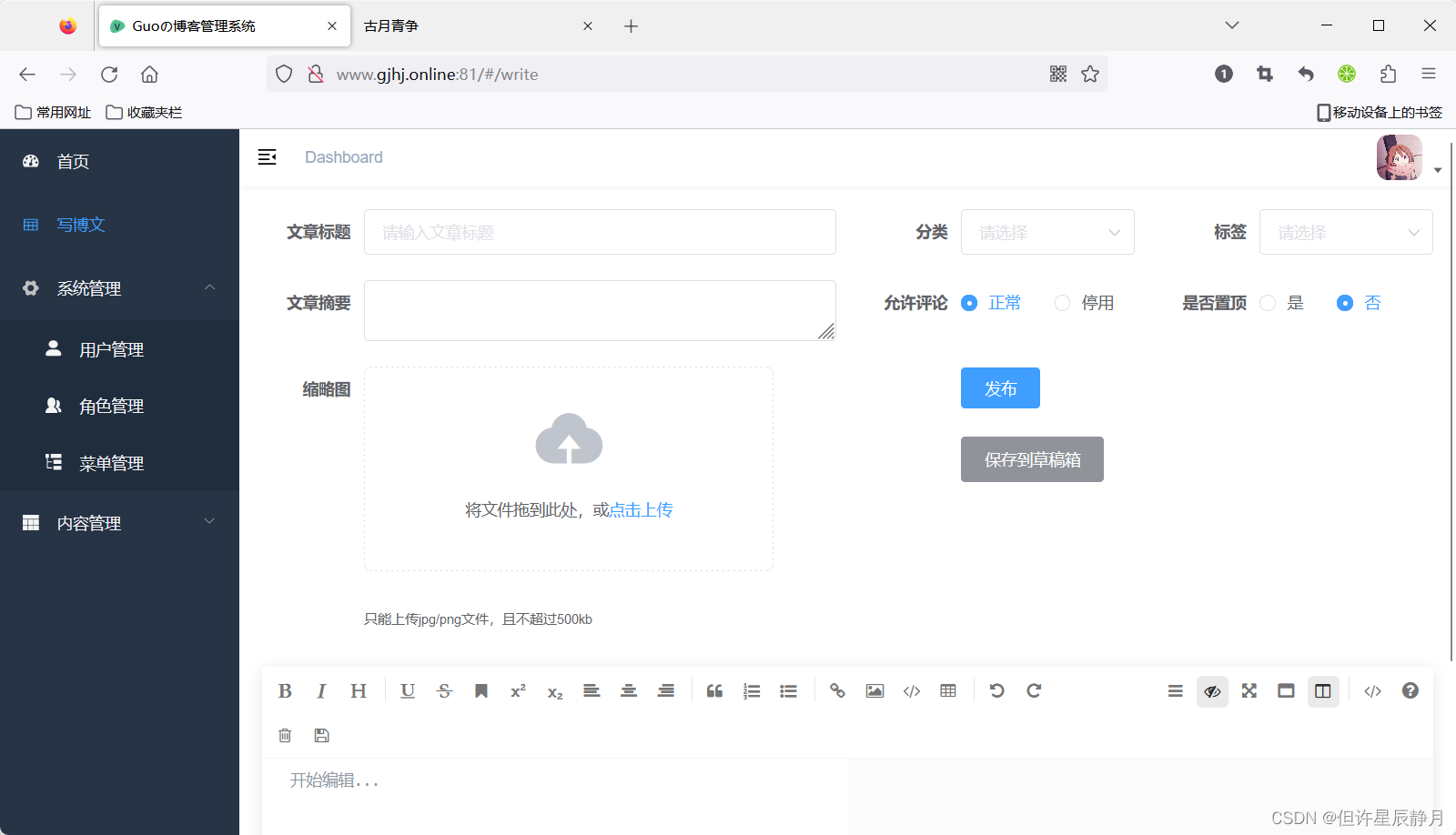Bookmark this page with star icon
This screenshot has width=1456, height=835.
tap(1090, 74)
